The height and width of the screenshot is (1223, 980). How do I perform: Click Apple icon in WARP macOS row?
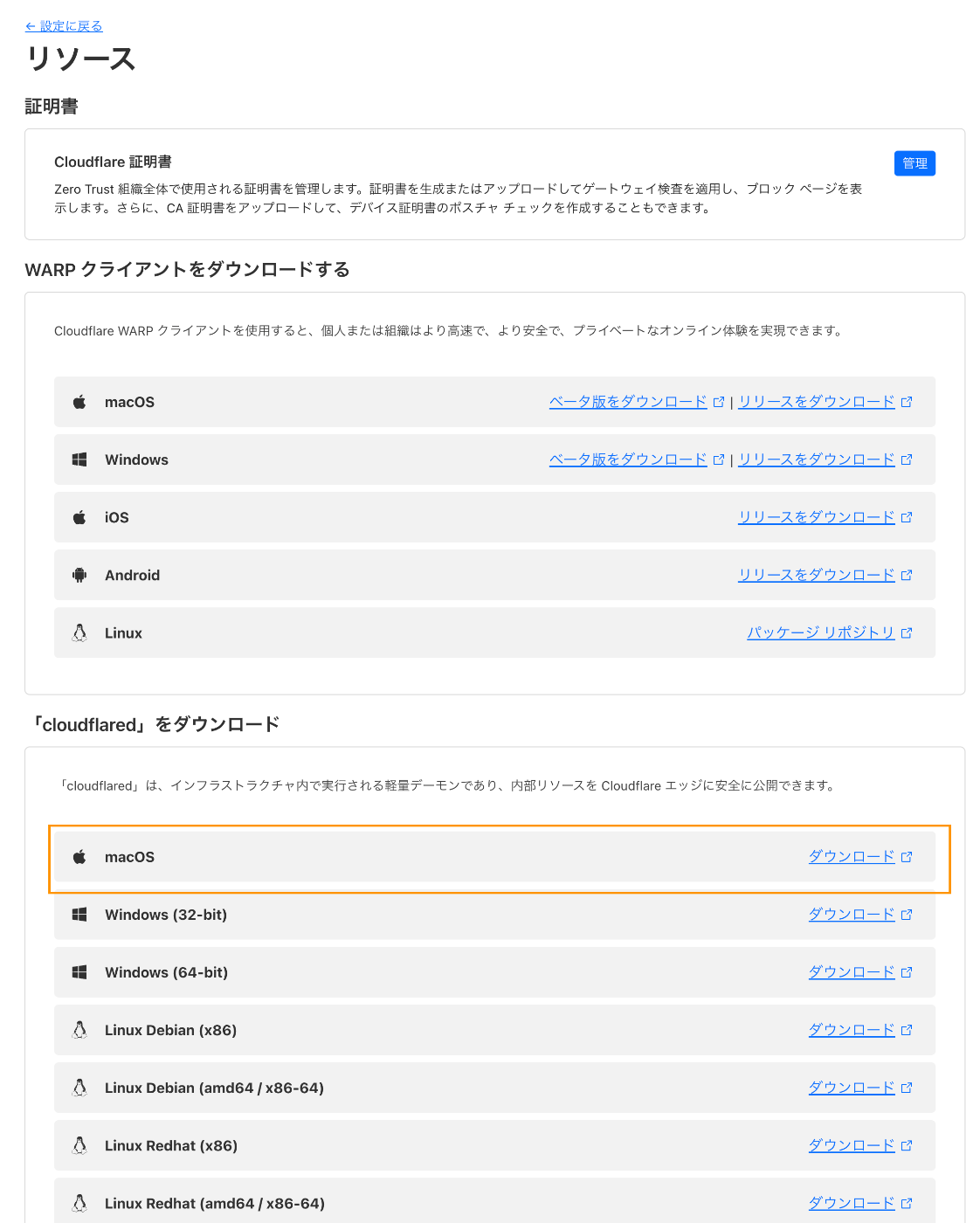79,402
